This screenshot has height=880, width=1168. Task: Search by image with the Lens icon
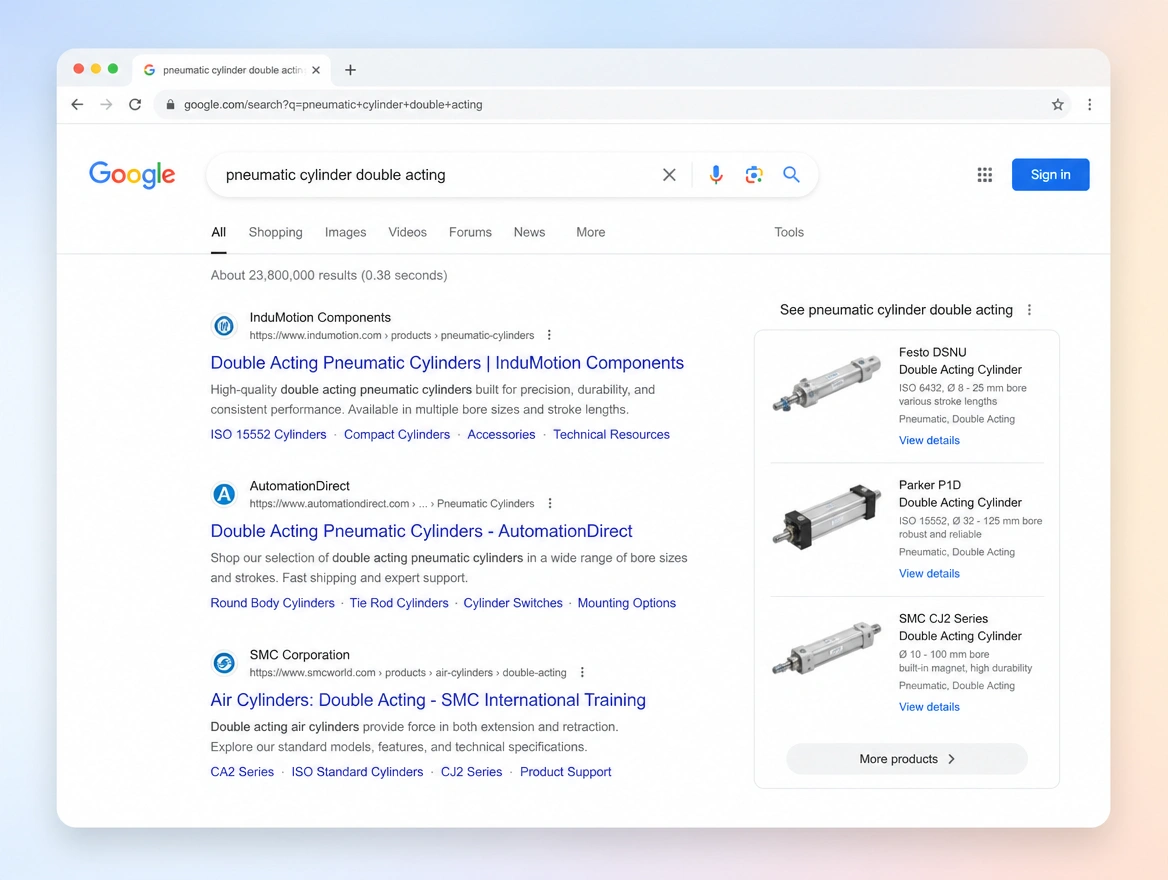(x=753, y=174)
